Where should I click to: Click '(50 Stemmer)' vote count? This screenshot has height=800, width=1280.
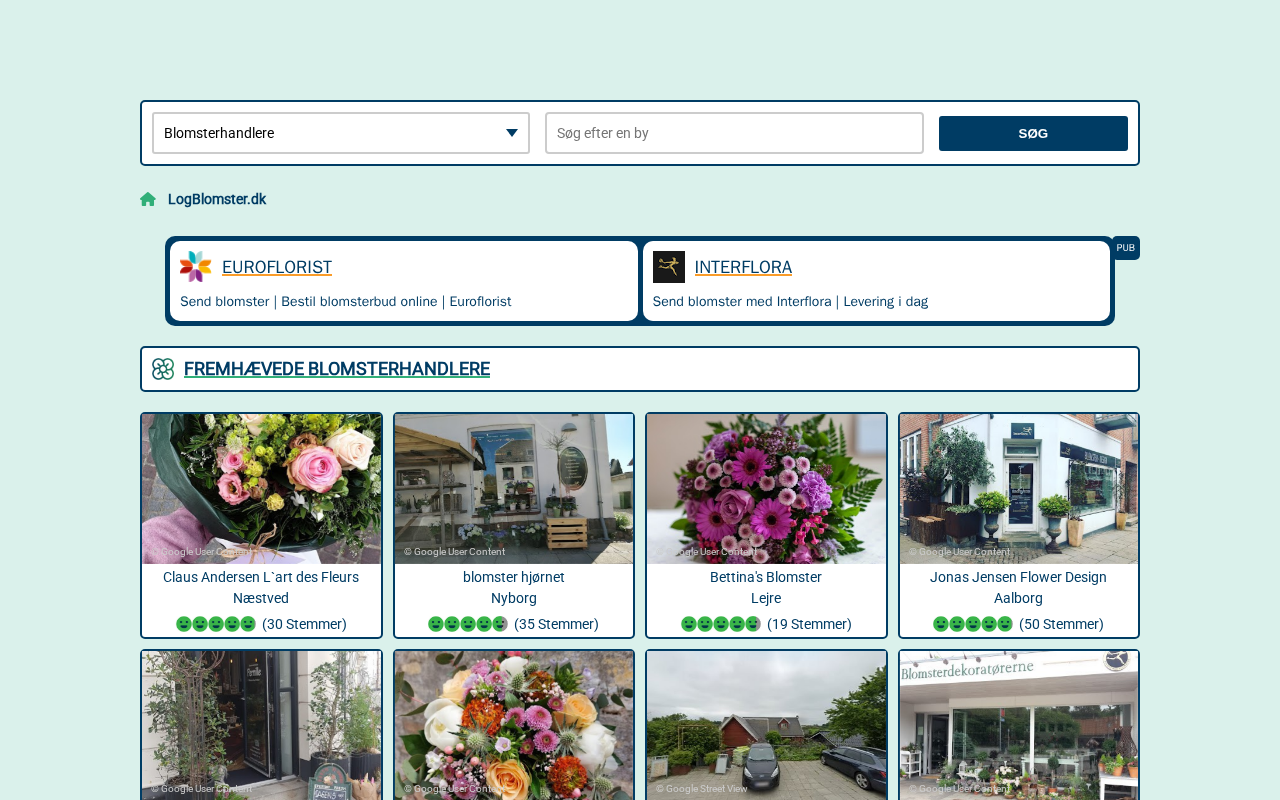(x=1062, y=624)
